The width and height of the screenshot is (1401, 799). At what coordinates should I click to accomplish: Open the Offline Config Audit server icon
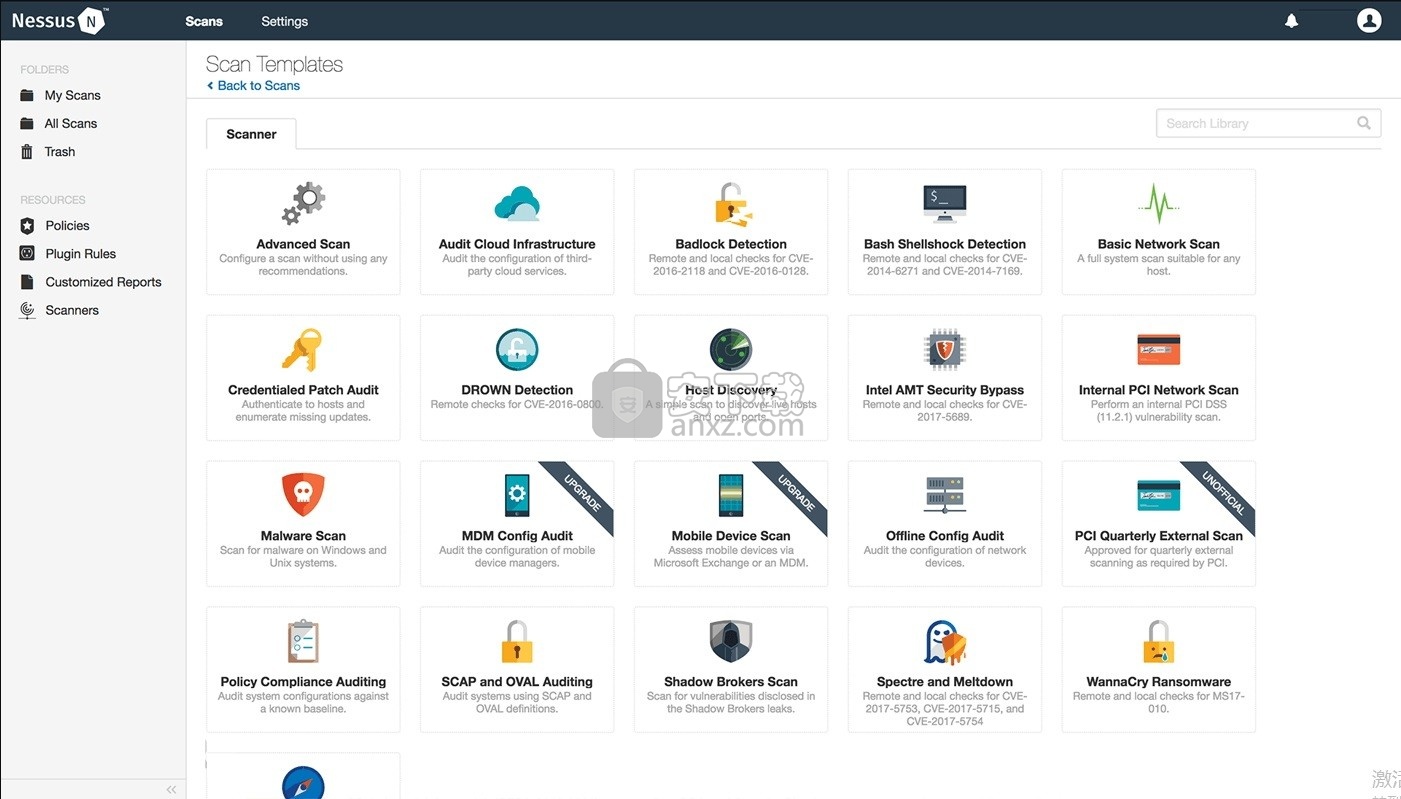945,495
